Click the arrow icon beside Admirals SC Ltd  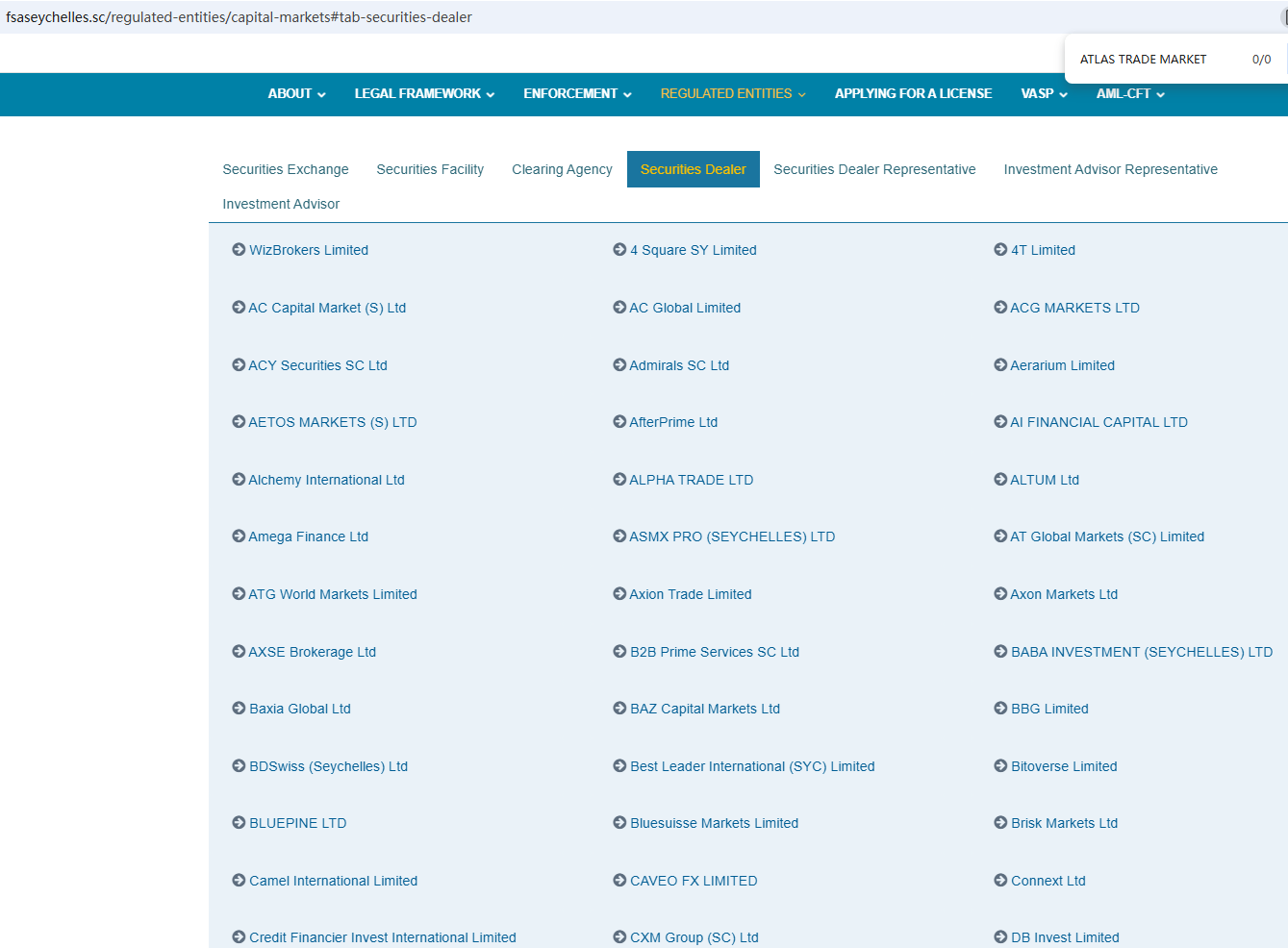[619, 365]
